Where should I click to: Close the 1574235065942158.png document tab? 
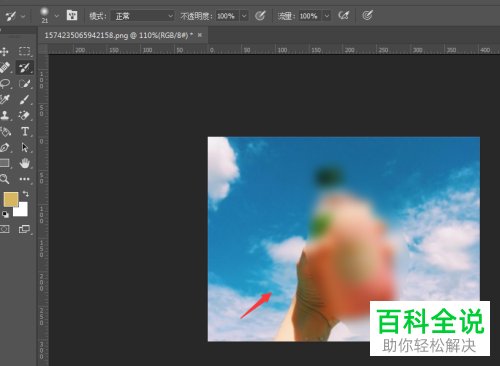click(x=200, y=35)
